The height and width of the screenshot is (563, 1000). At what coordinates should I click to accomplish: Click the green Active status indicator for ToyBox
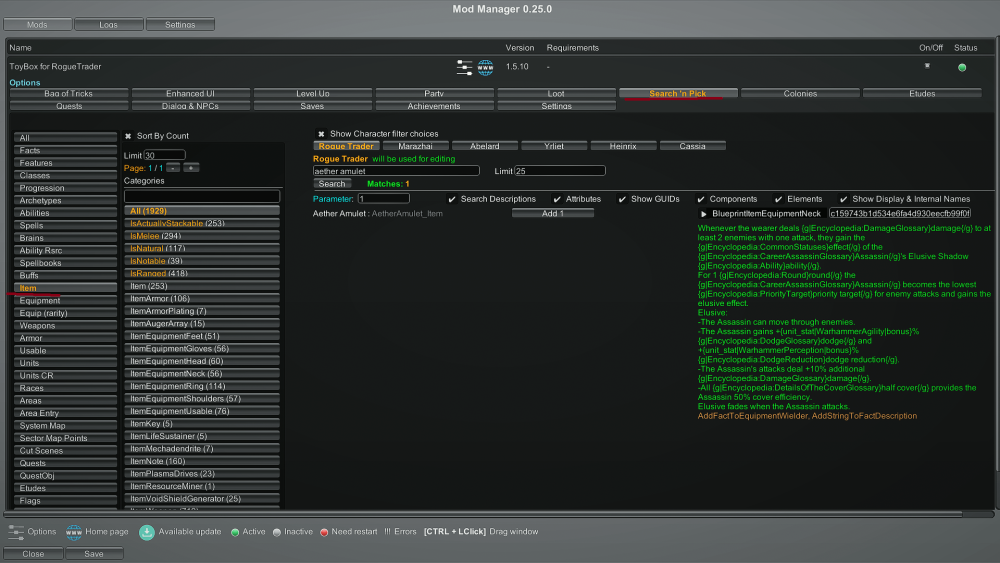coord(962,67)
